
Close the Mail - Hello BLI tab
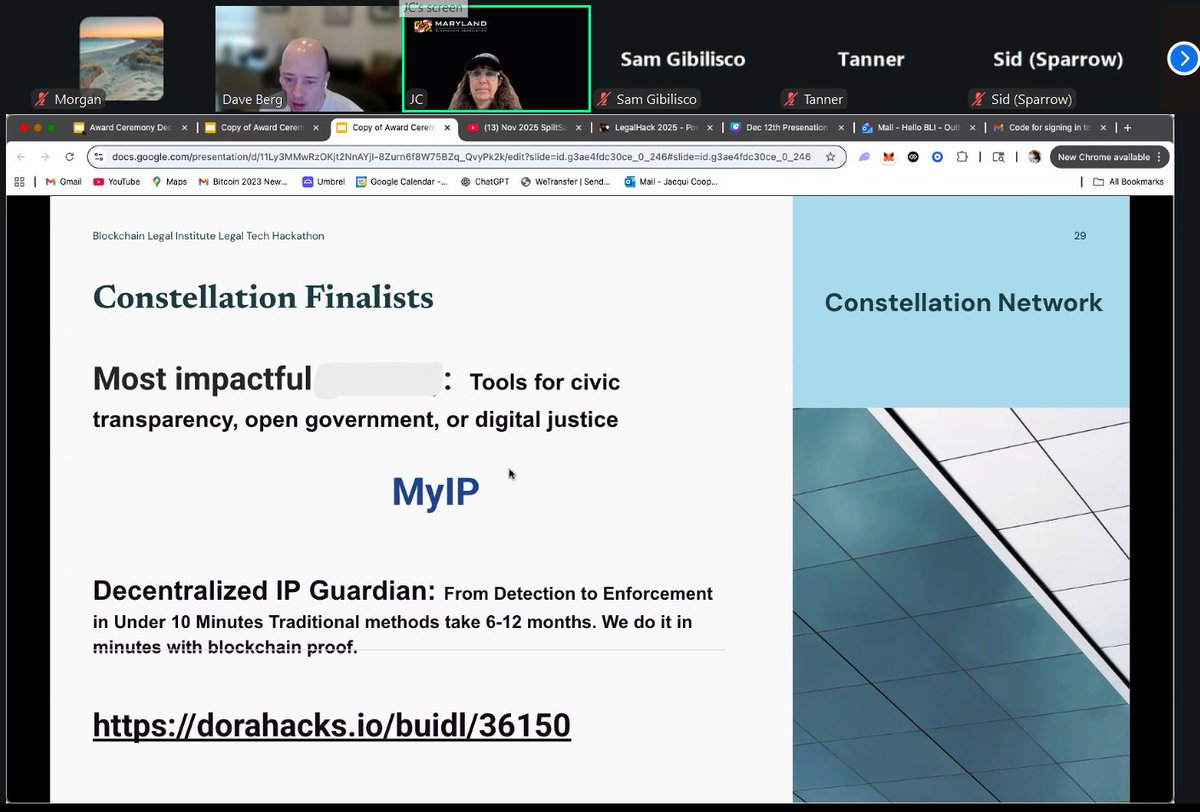970,128
